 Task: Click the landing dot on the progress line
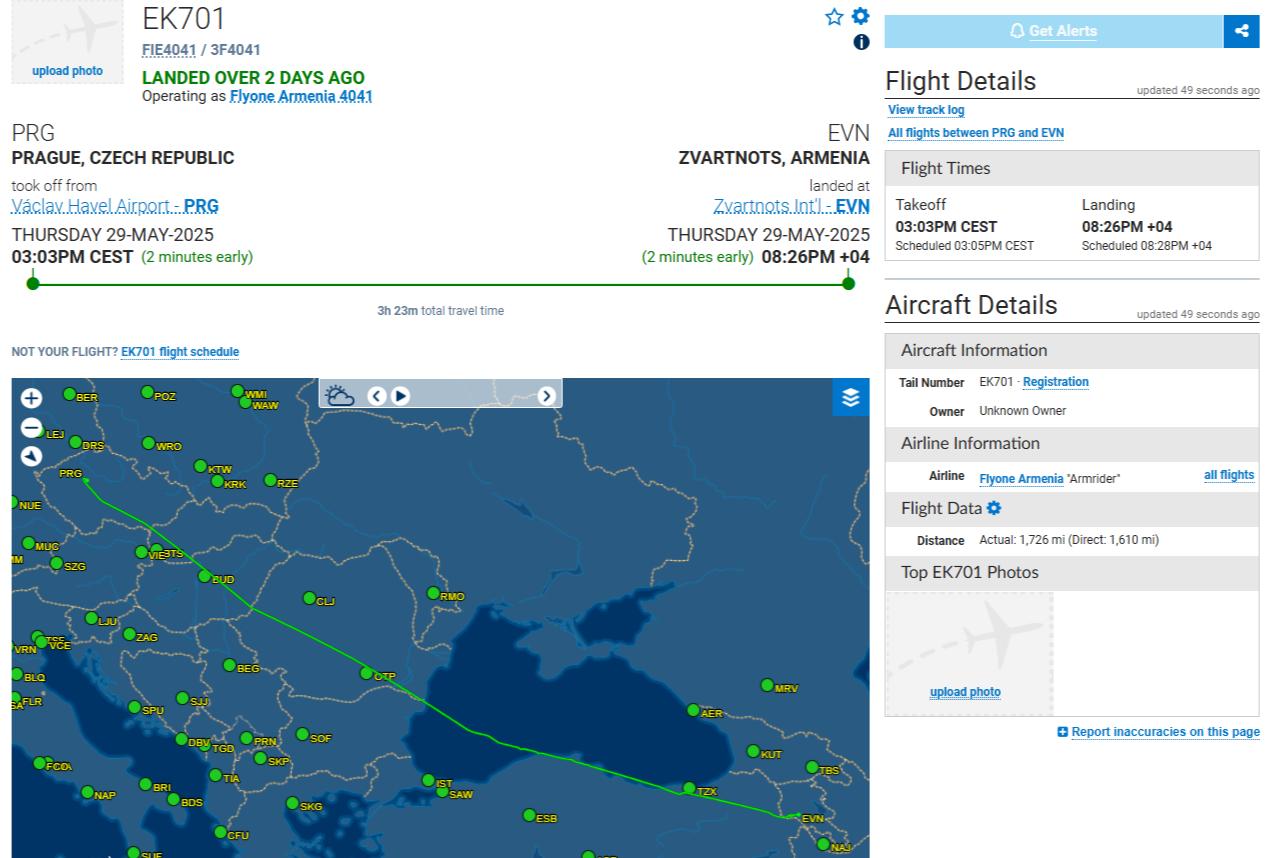(849, 283)
